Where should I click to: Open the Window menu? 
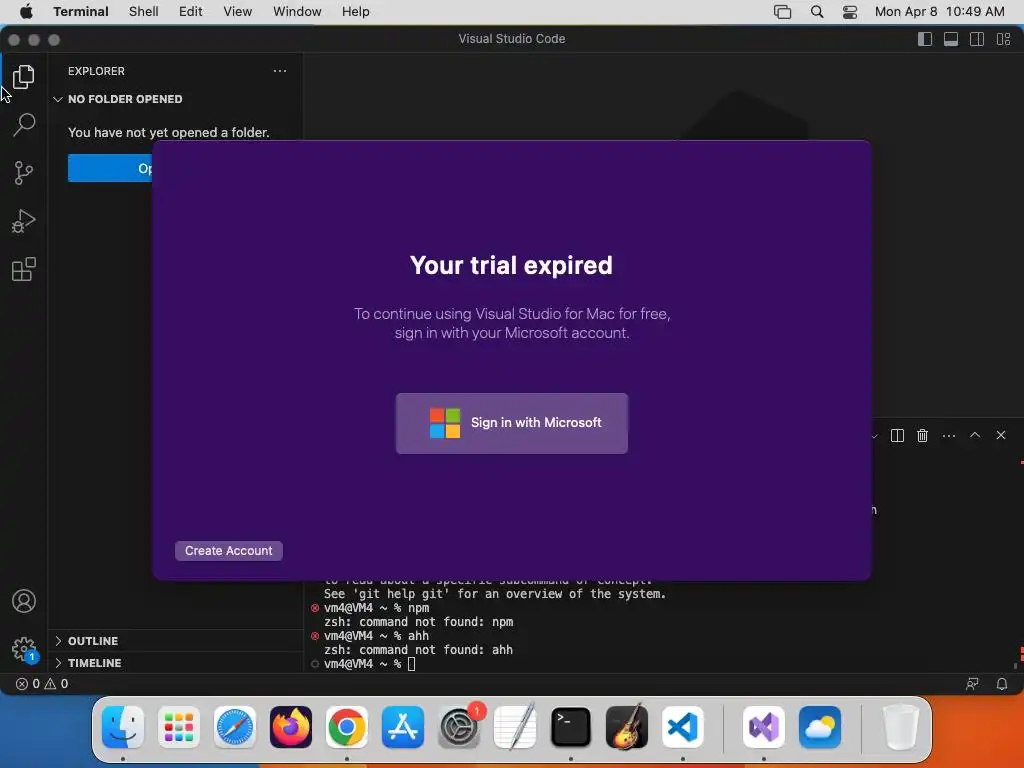tap(297, 12)
